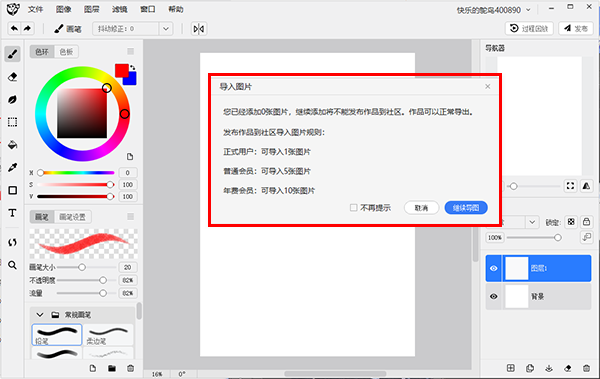
Task: Switch to the 色板 tab
Action: coord(66,52)
